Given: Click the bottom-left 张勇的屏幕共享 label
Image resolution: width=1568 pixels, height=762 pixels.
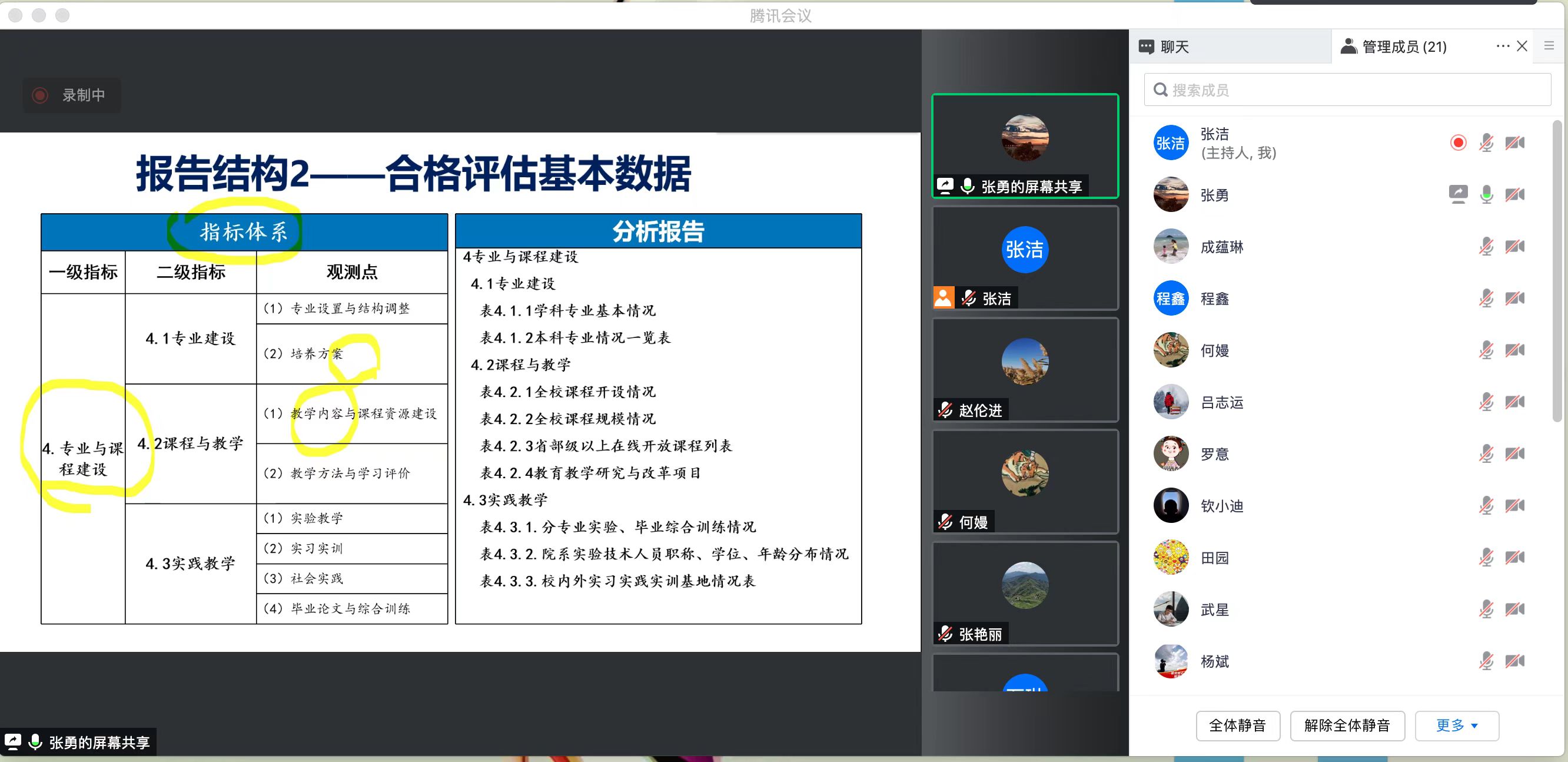Looking at the screenshot, I should (x=78, y=742).
